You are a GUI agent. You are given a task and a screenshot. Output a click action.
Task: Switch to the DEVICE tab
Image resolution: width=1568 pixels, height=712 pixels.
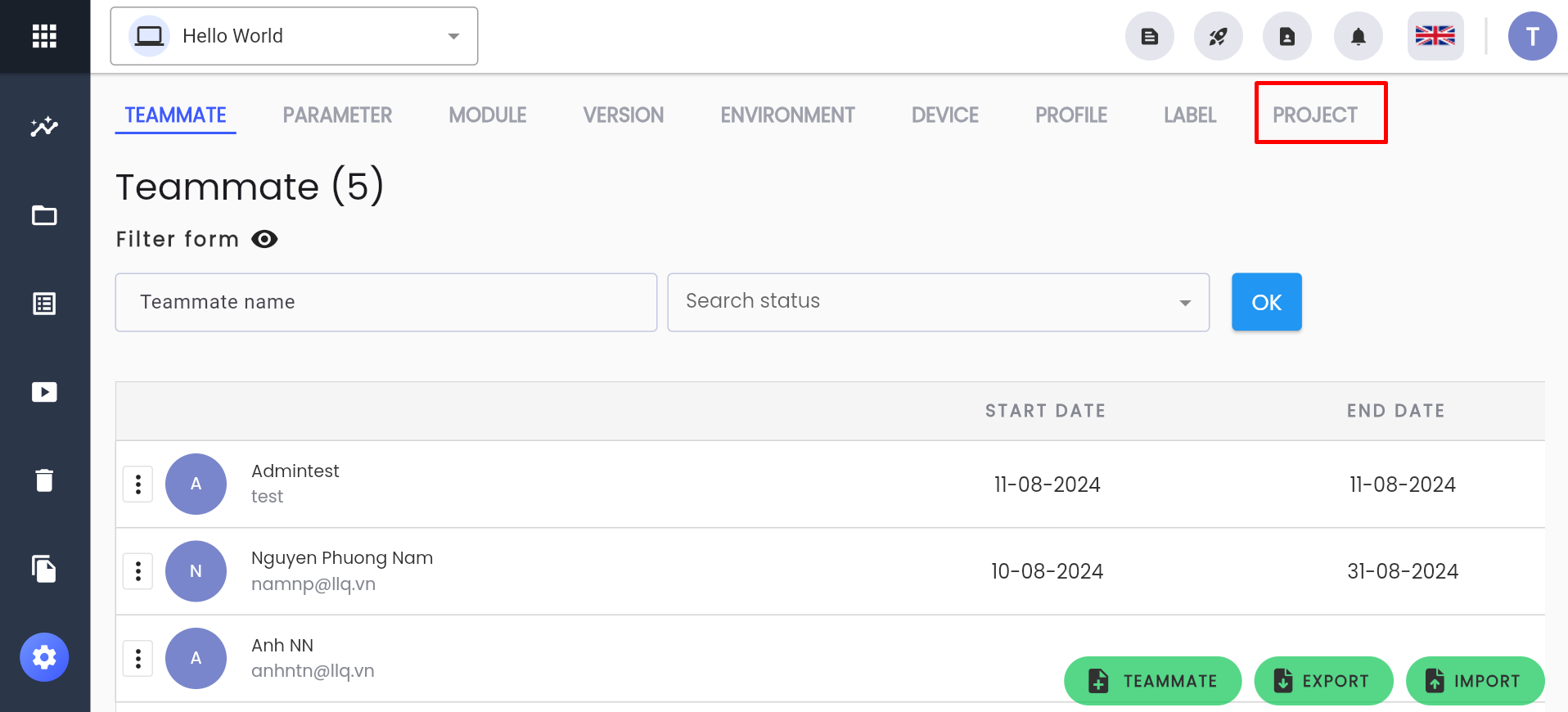pyautogui.click(x=945, y=115)
